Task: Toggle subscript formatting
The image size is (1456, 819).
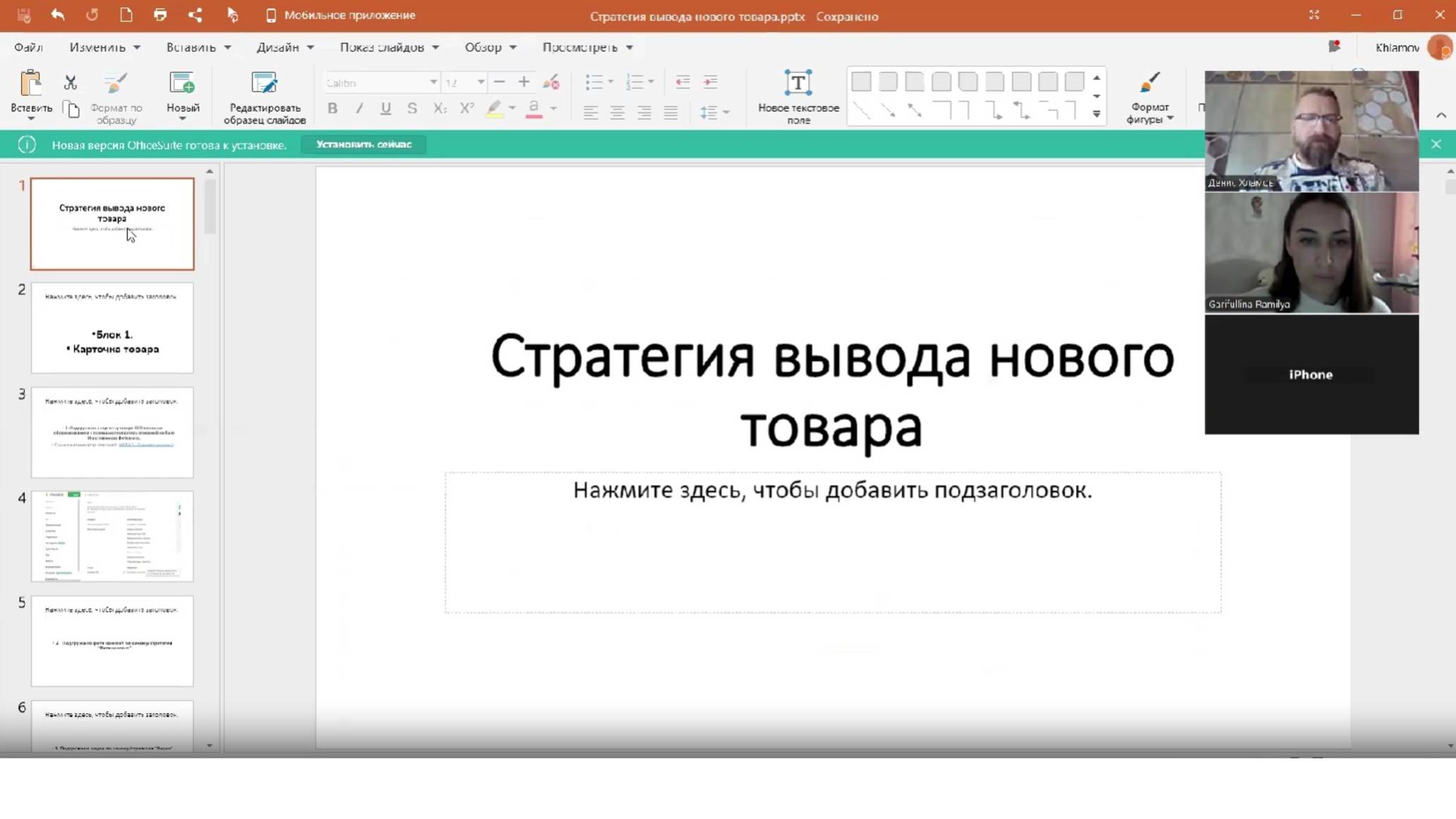Action: 439,109
